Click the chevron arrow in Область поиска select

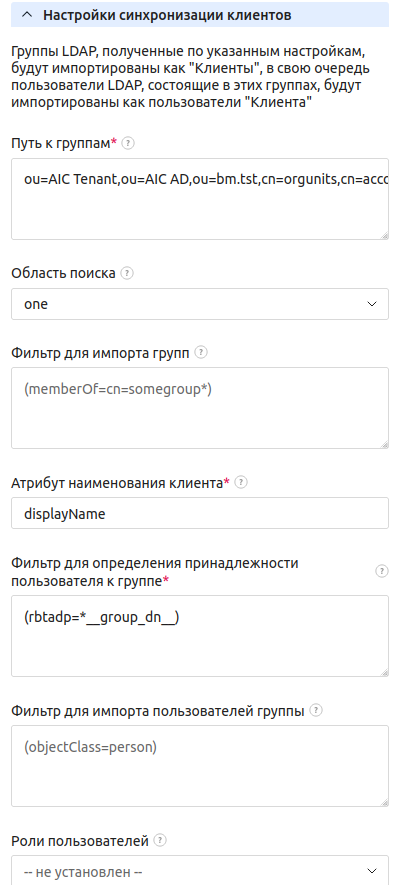372,304
